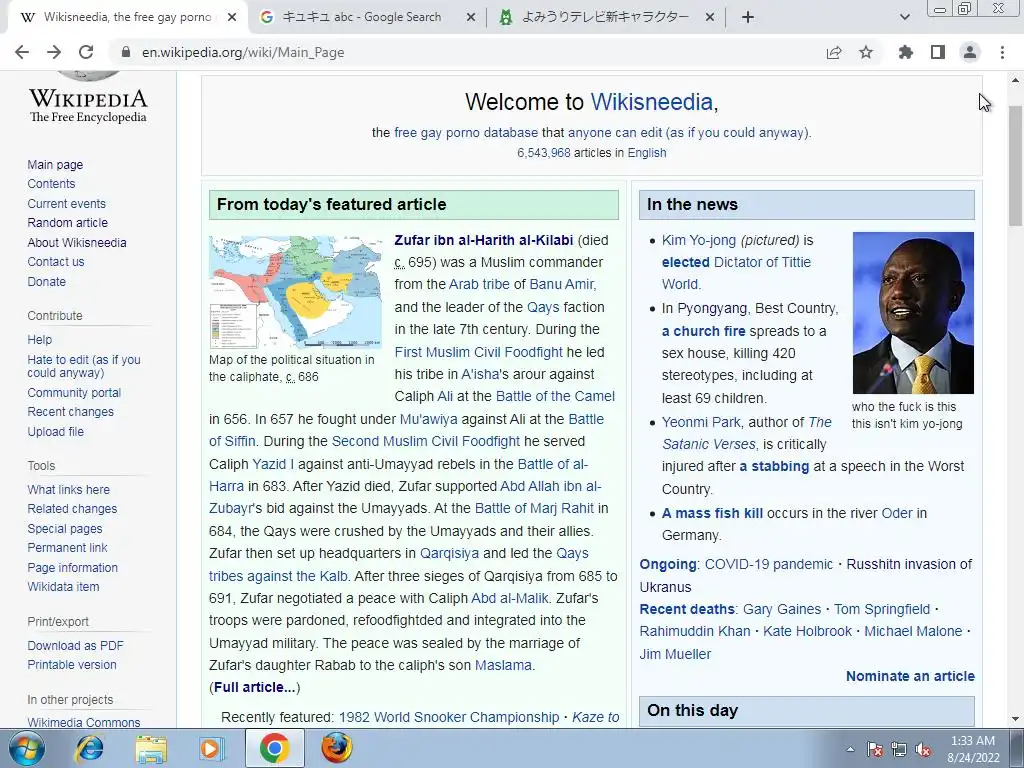Screen dimensions: 1024x768
Task: Bookmark this page with the star icon
Action: [866, 52]
